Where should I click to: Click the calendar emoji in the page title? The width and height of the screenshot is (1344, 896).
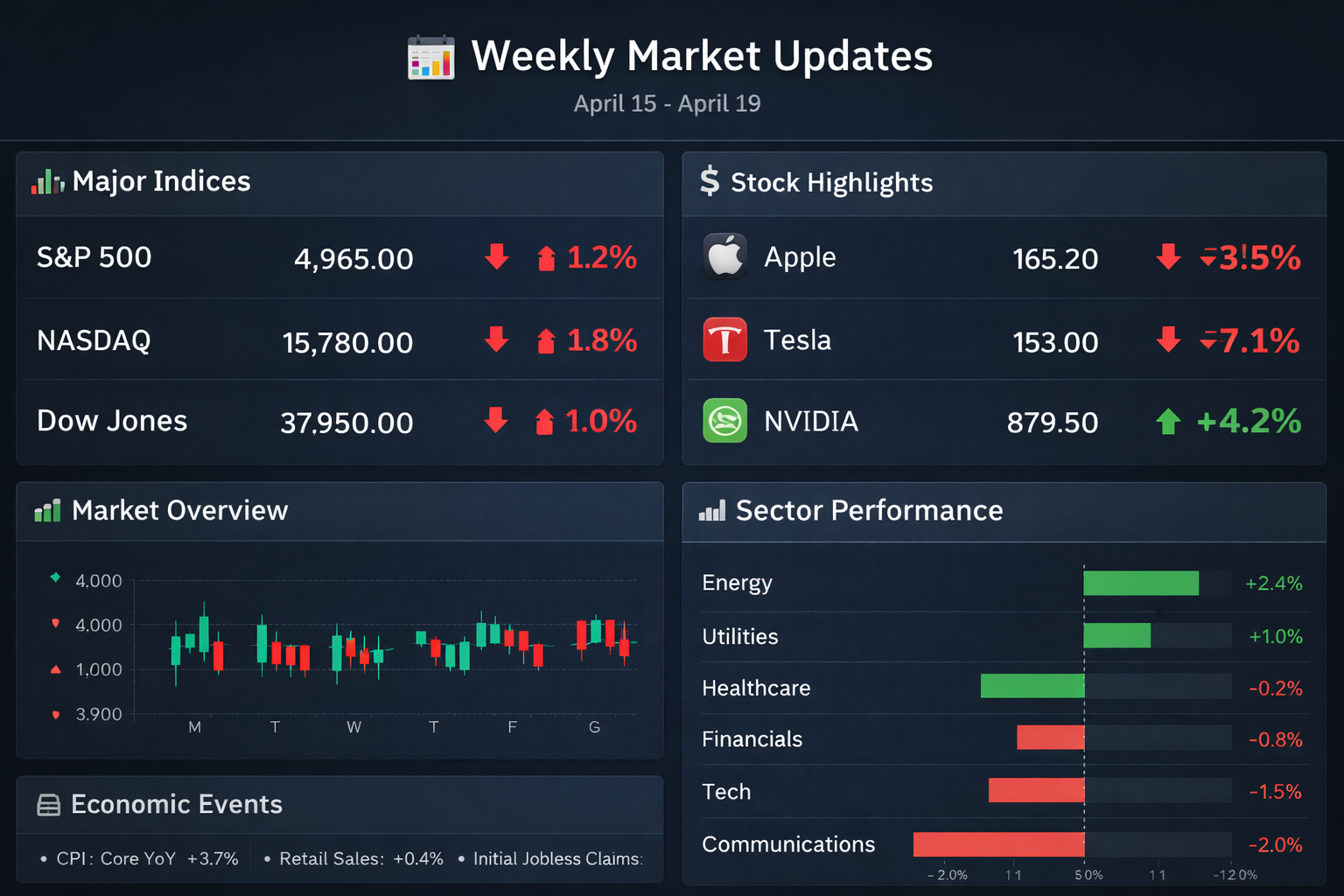point(430,56)
